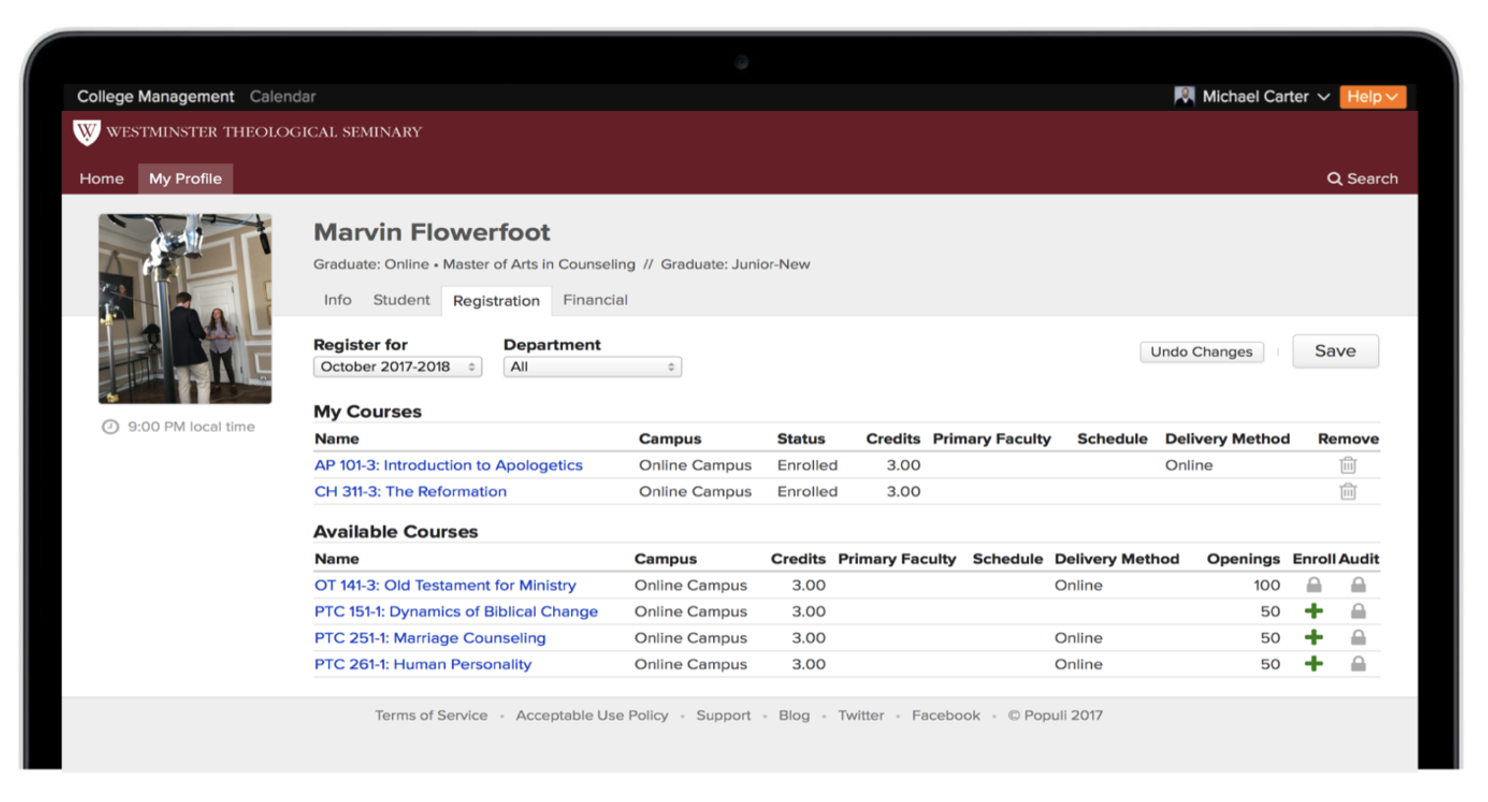Click the Undo Changes button

[1201, 352]
